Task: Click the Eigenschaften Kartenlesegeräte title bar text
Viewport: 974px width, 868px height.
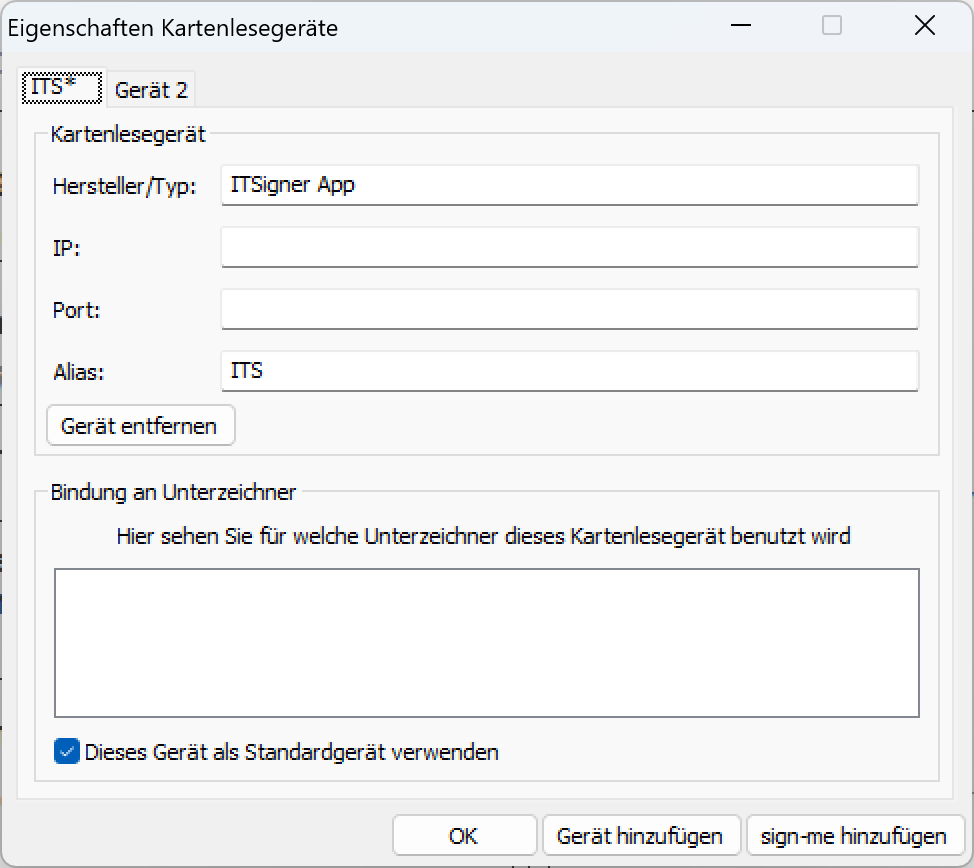Action: coord(173,28)
